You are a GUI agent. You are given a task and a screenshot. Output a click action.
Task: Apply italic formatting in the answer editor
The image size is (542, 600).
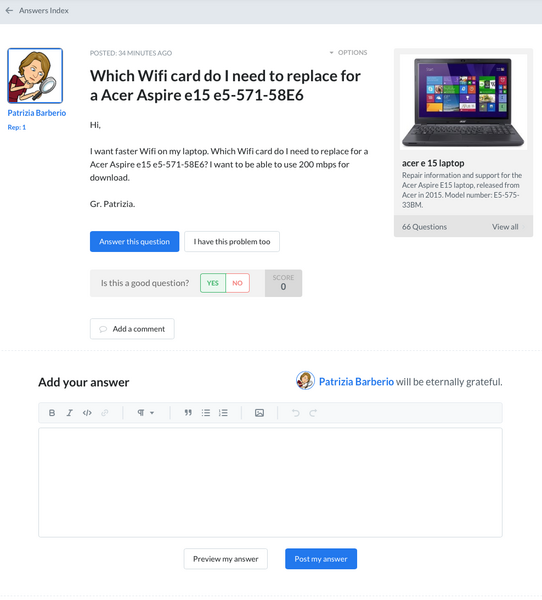pyautogui.click(x=69, y=412)
